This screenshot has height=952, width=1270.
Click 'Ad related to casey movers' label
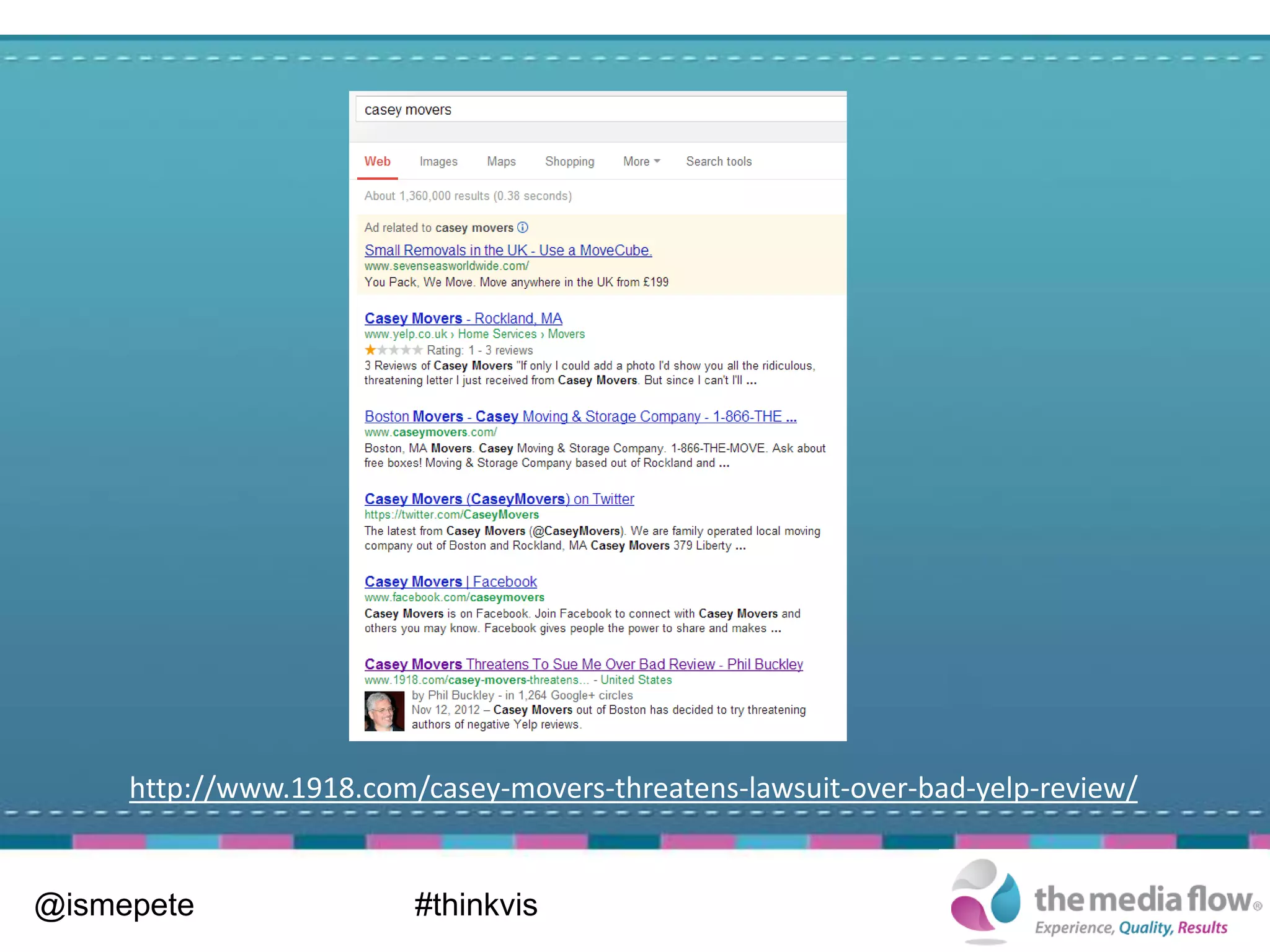(439, 227)
